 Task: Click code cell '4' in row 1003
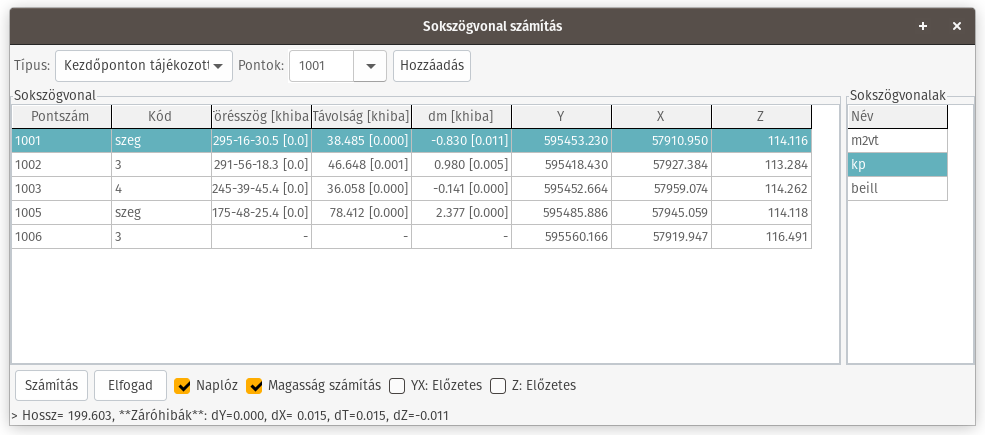[161, 189]
